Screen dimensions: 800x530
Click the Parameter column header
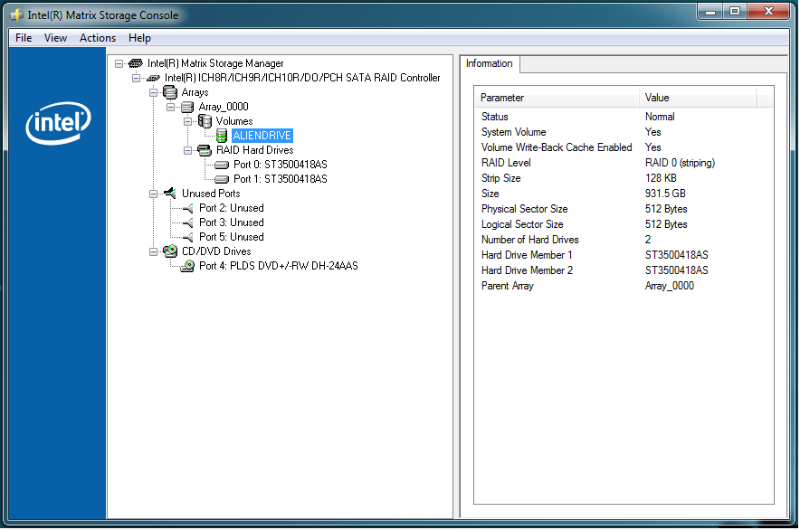click(x=557, y=98)
